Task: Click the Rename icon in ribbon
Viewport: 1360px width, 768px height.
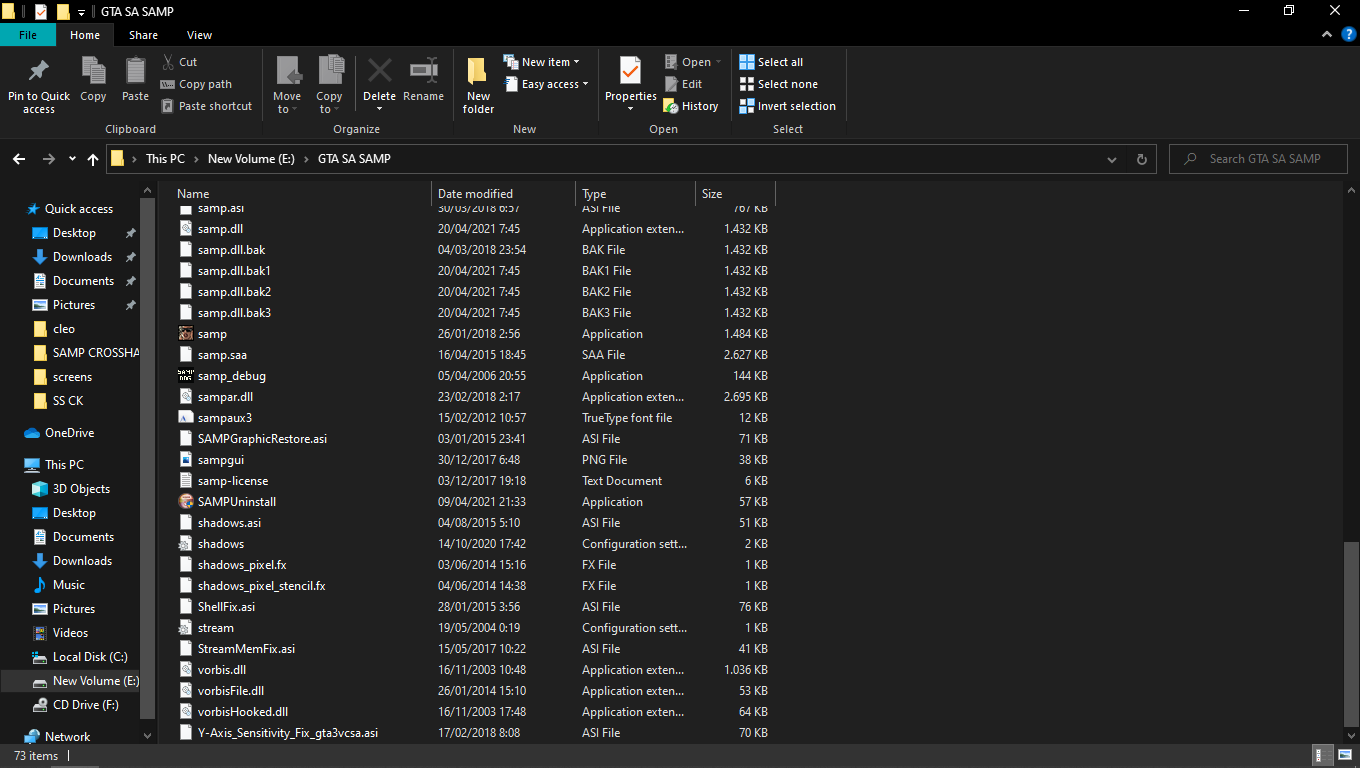Action: coord(424,71)
